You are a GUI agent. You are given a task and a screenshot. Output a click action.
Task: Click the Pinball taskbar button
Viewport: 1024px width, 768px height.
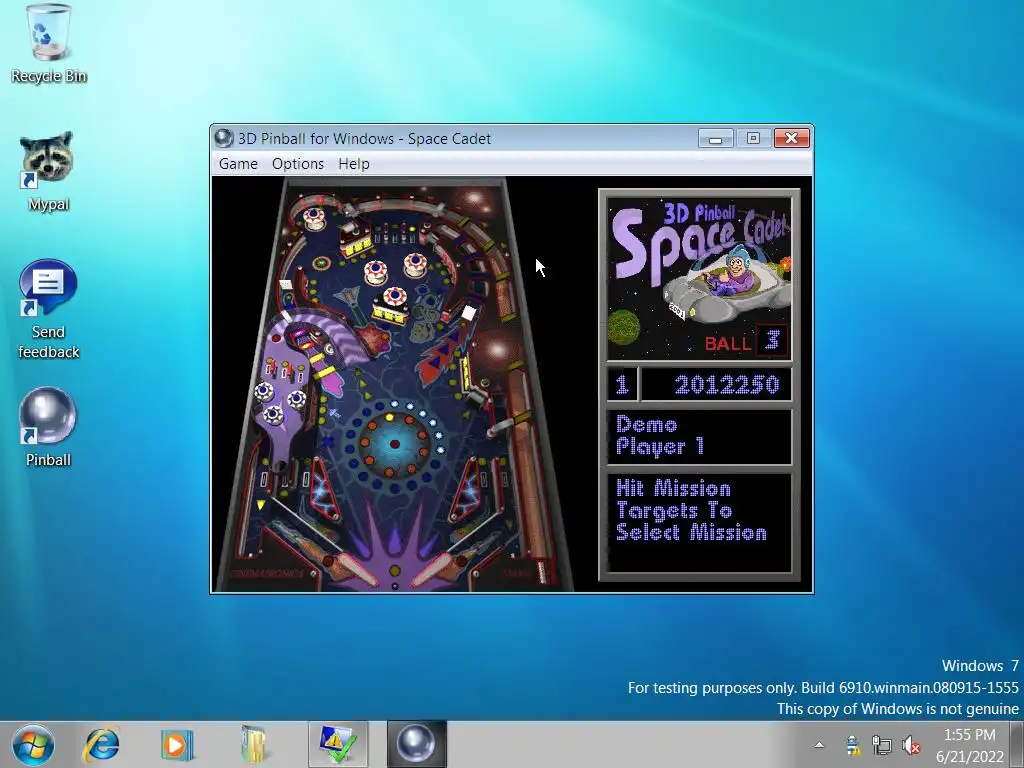[x=417, y=745]
